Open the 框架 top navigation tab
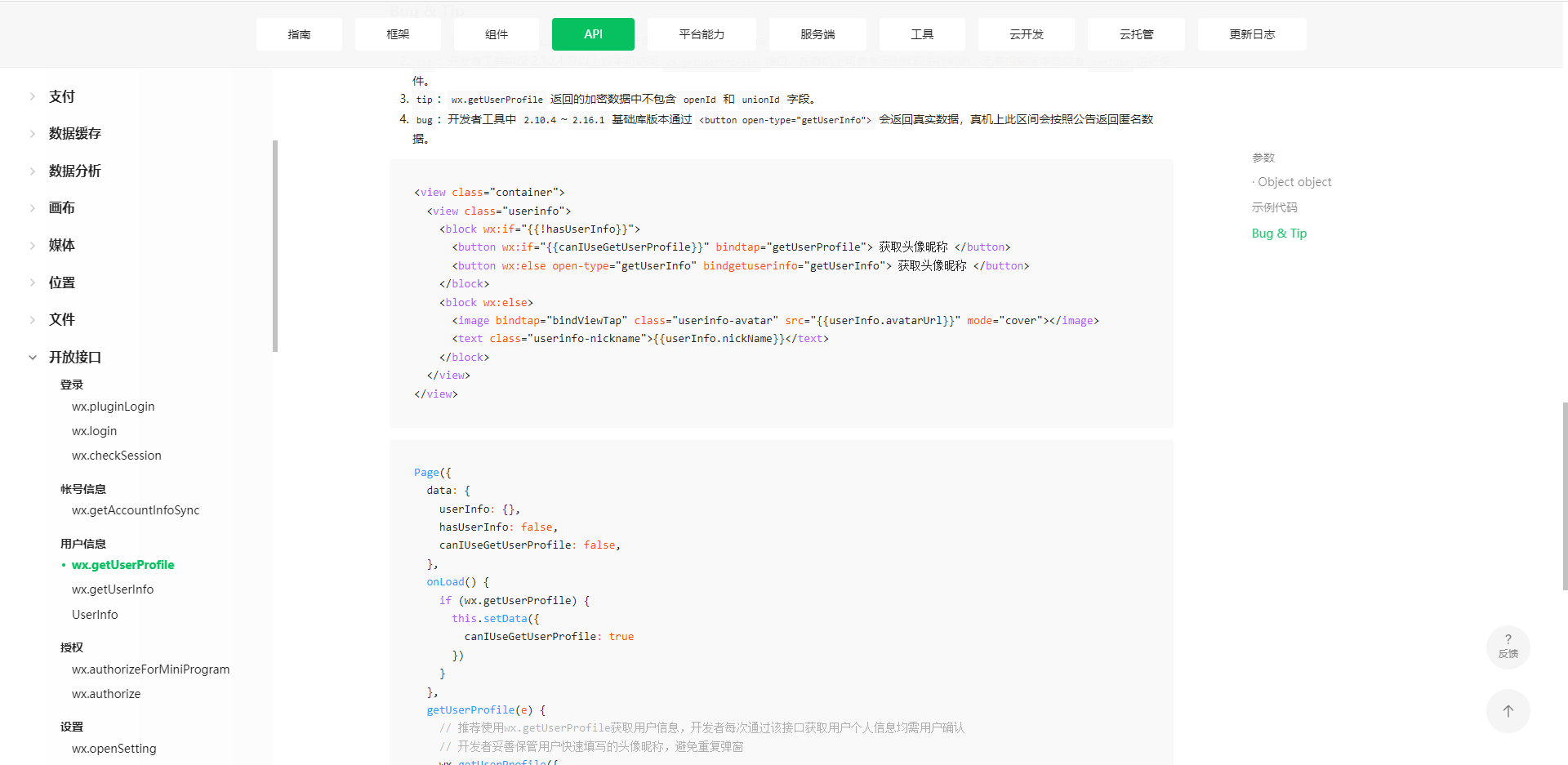 coord(398,34)
